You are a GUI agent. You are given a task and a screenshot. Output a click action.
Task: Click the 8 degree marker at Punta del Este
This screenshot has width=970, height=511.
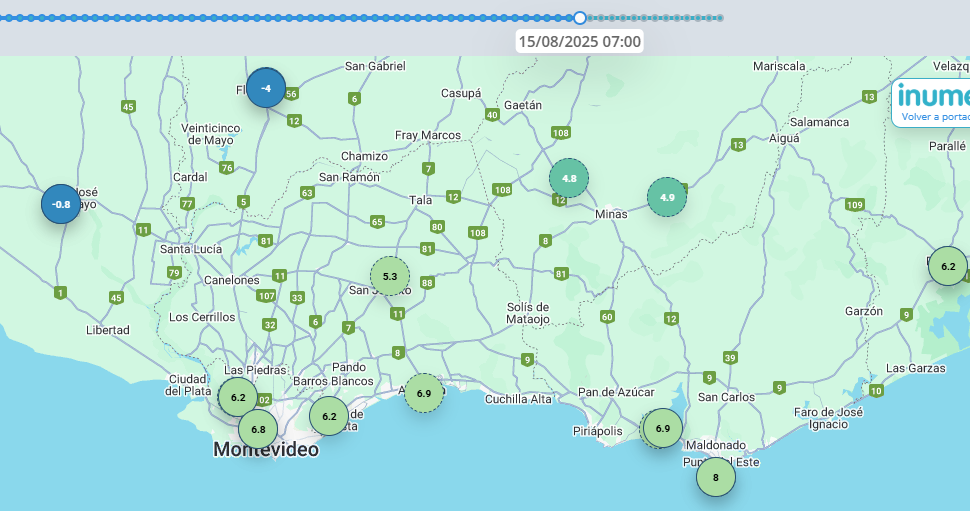715,477
